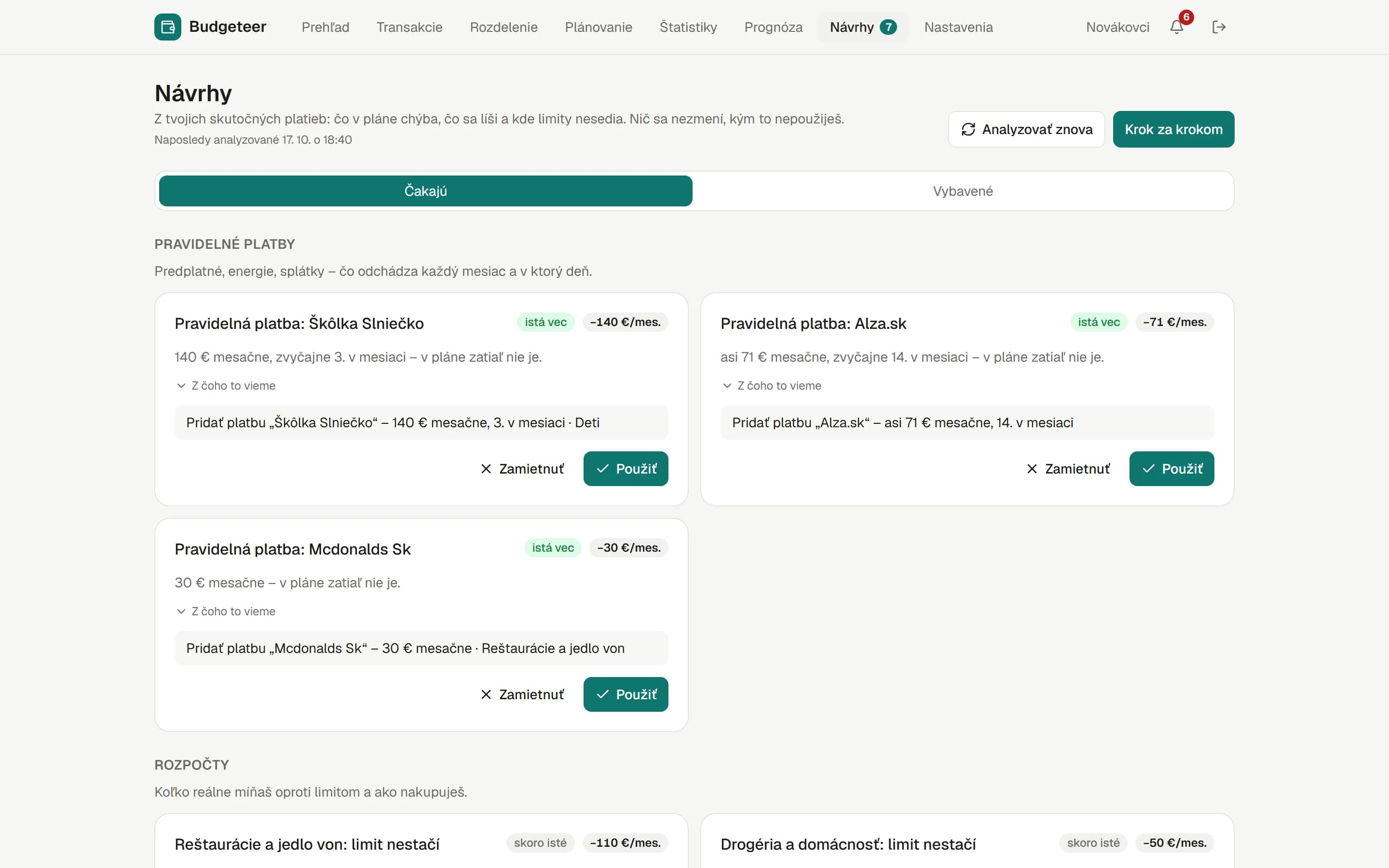Start Krok za krokom wizard
The width and height of the screenshot is (1389, 868).
click(x=1173, y=129)
